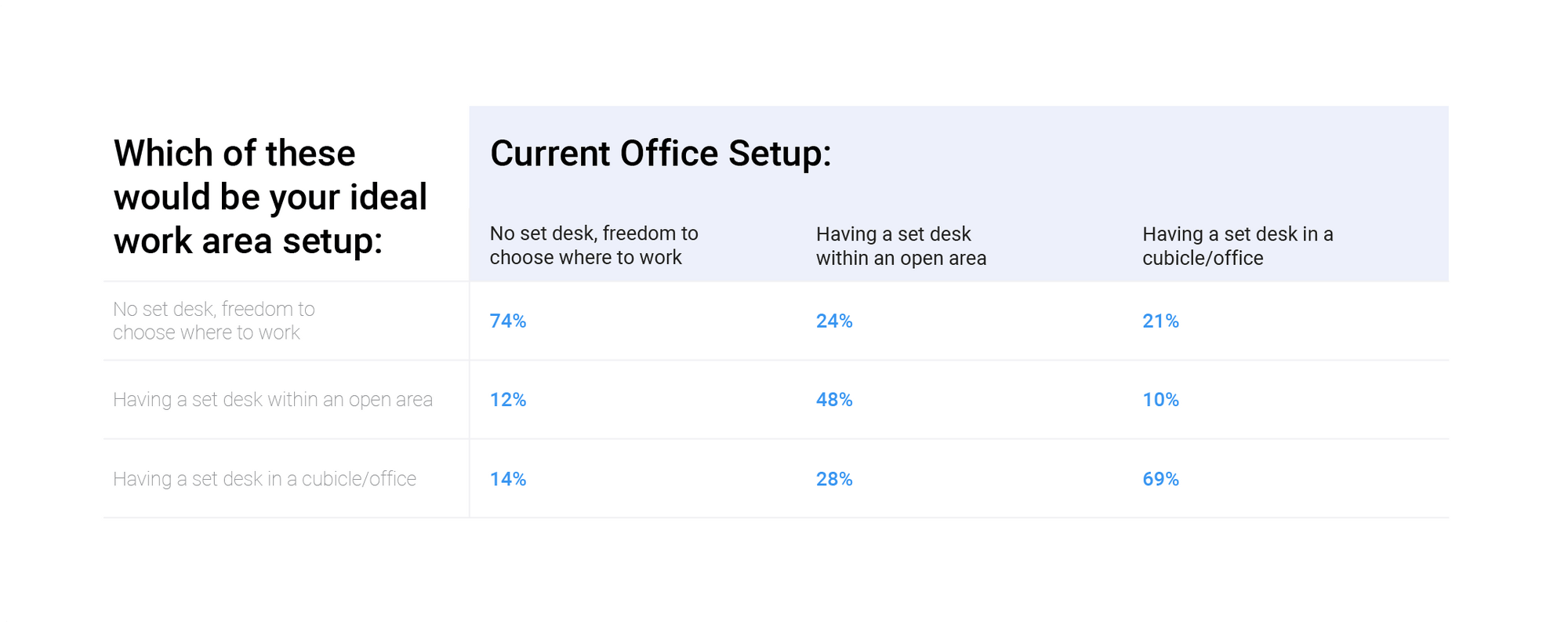Viewport: 1568px width, 624px height.
Task: Choose the 28% cell
Action: [x=834, y=479]
